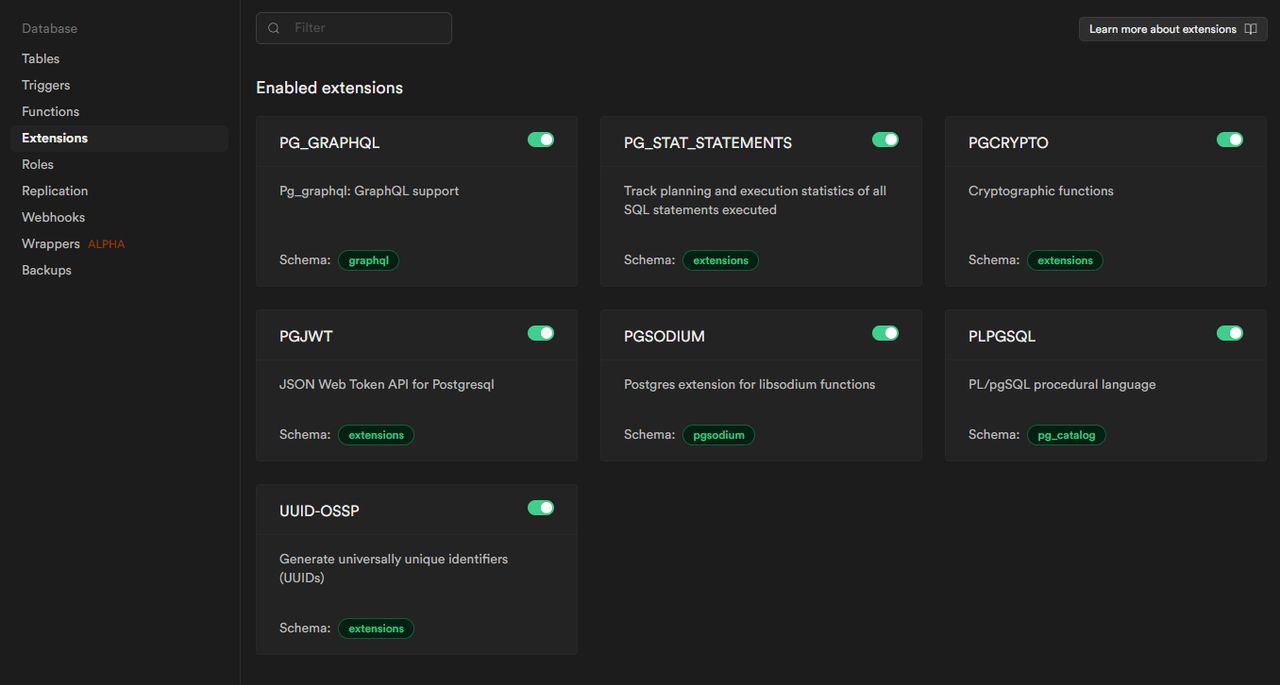The height and width of the screenshot is (685, 1280).
Task: Select Wrappers marked ALPHA in sidebar
Action: click(50, 243)
